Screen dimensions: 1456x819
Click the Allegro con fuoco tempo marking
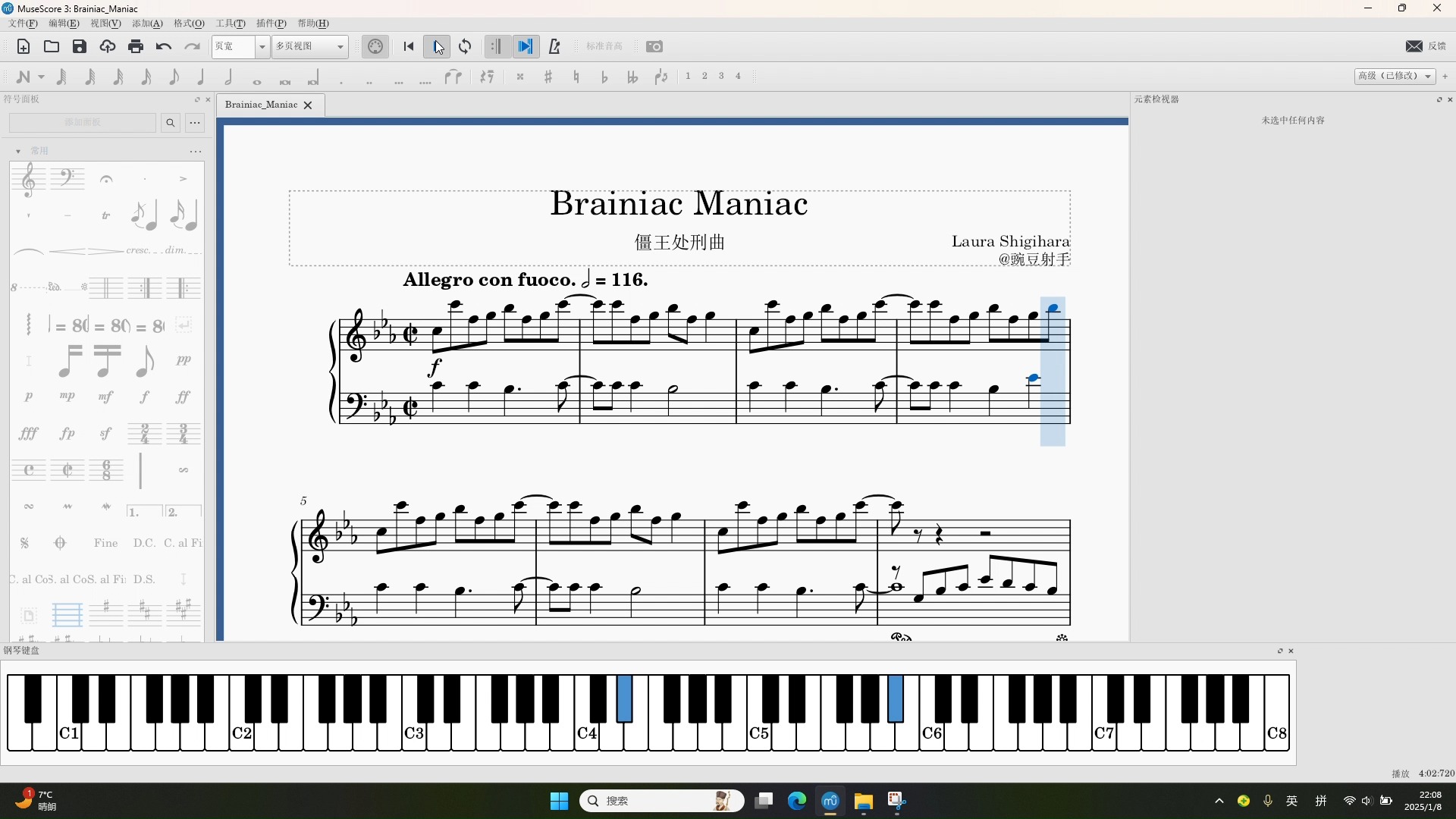coord(526,280)
